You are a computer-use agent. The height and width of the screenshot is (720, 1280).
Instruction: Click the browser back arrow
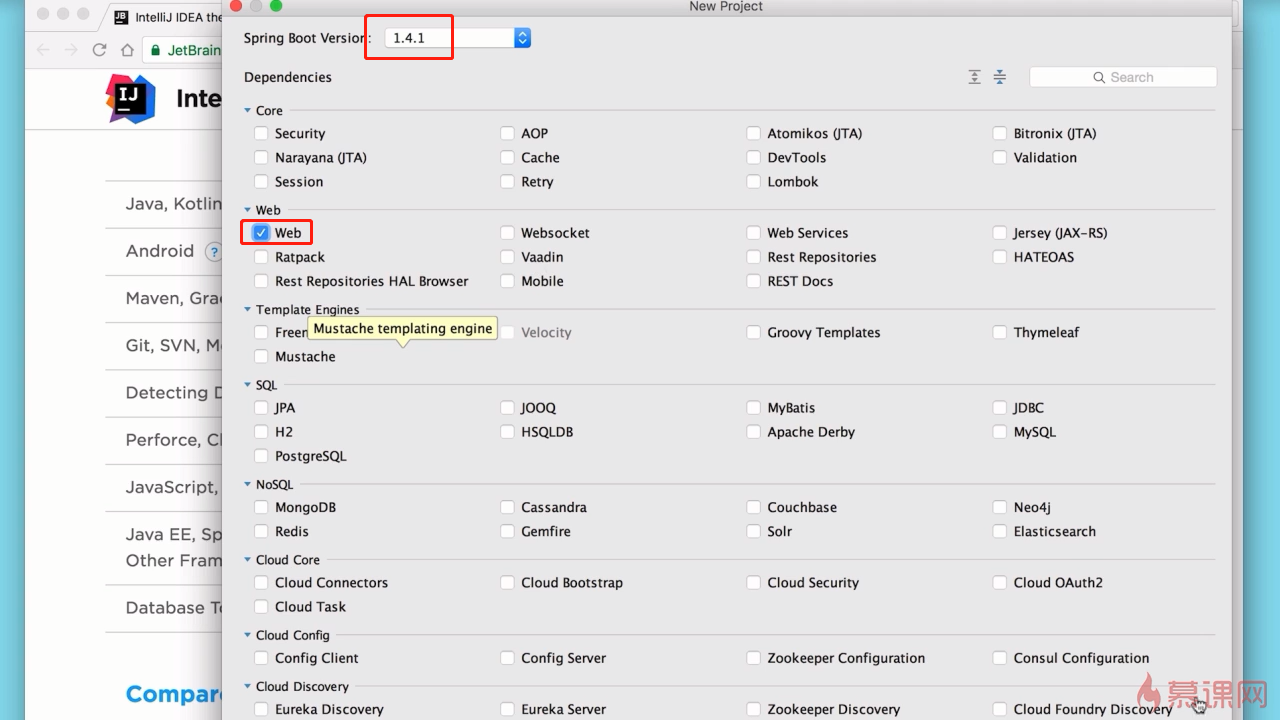pyautogui.click(x=43, y=50)
